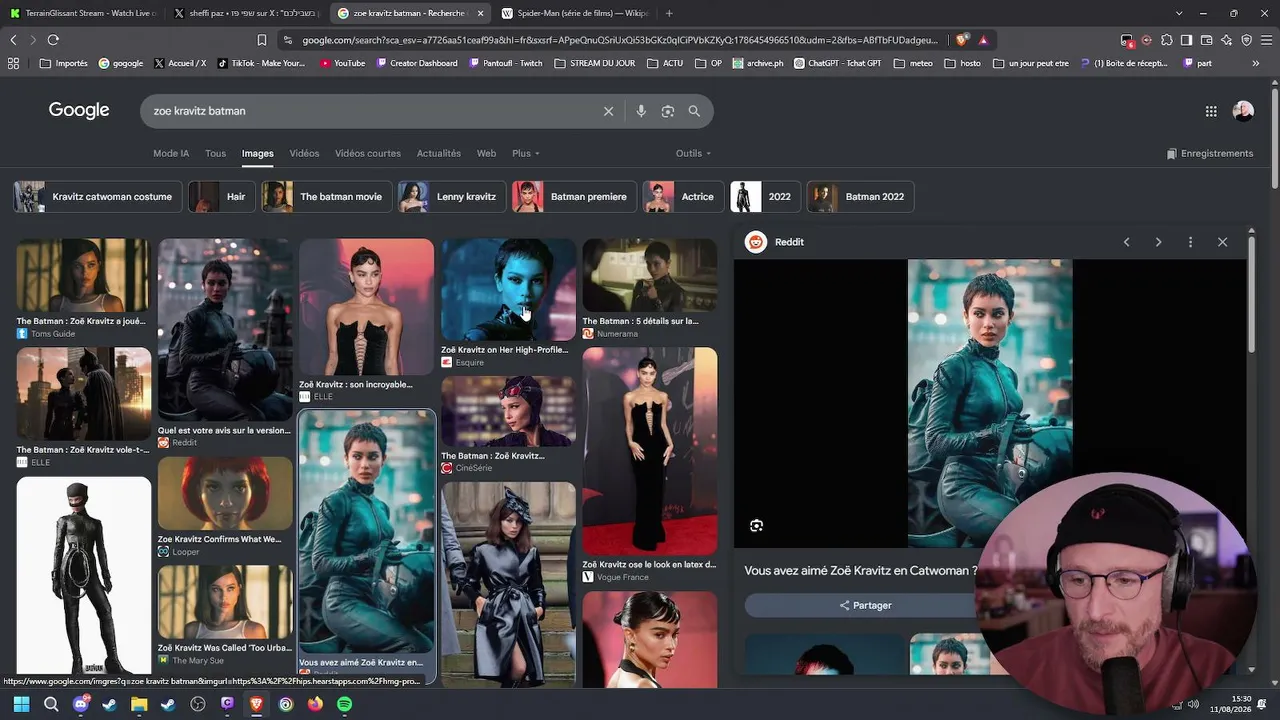Click inside the Google search input field
The width and height of the screenshot is (1280, 720).
click(370, 111)
